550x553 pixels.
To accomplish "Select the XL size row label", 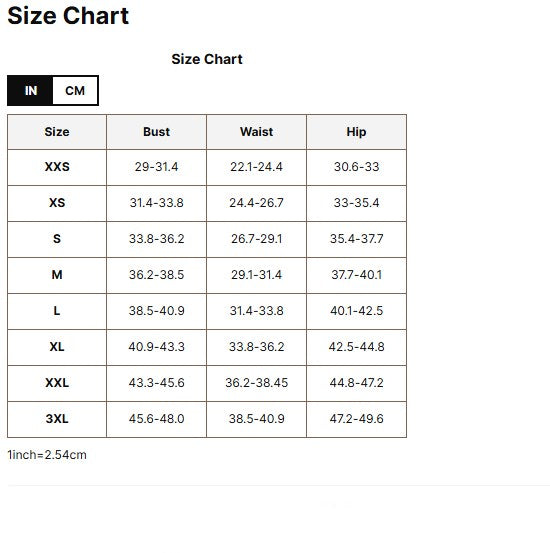I will coord(57,347).
